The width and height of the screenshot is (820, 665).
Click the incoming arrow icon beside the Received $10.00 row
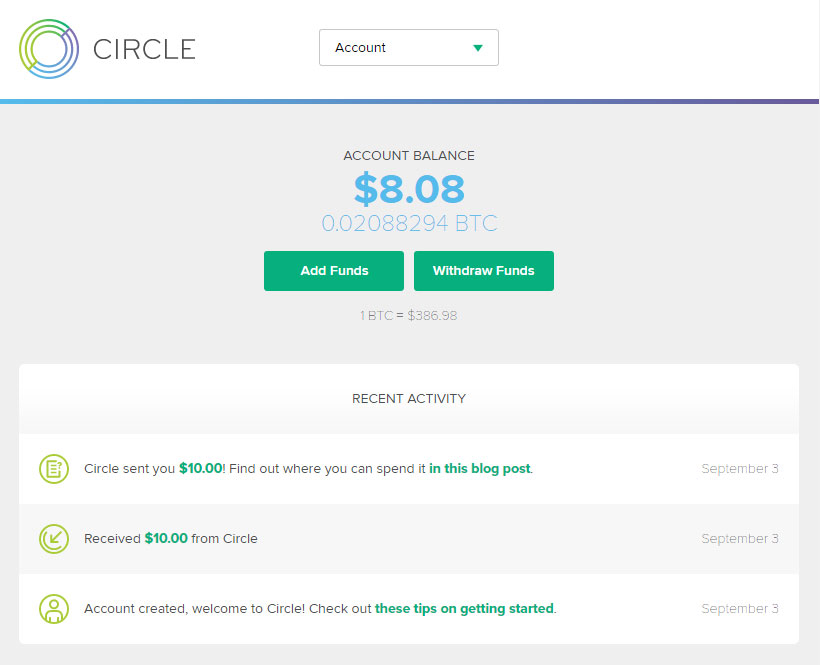(54, 539)
